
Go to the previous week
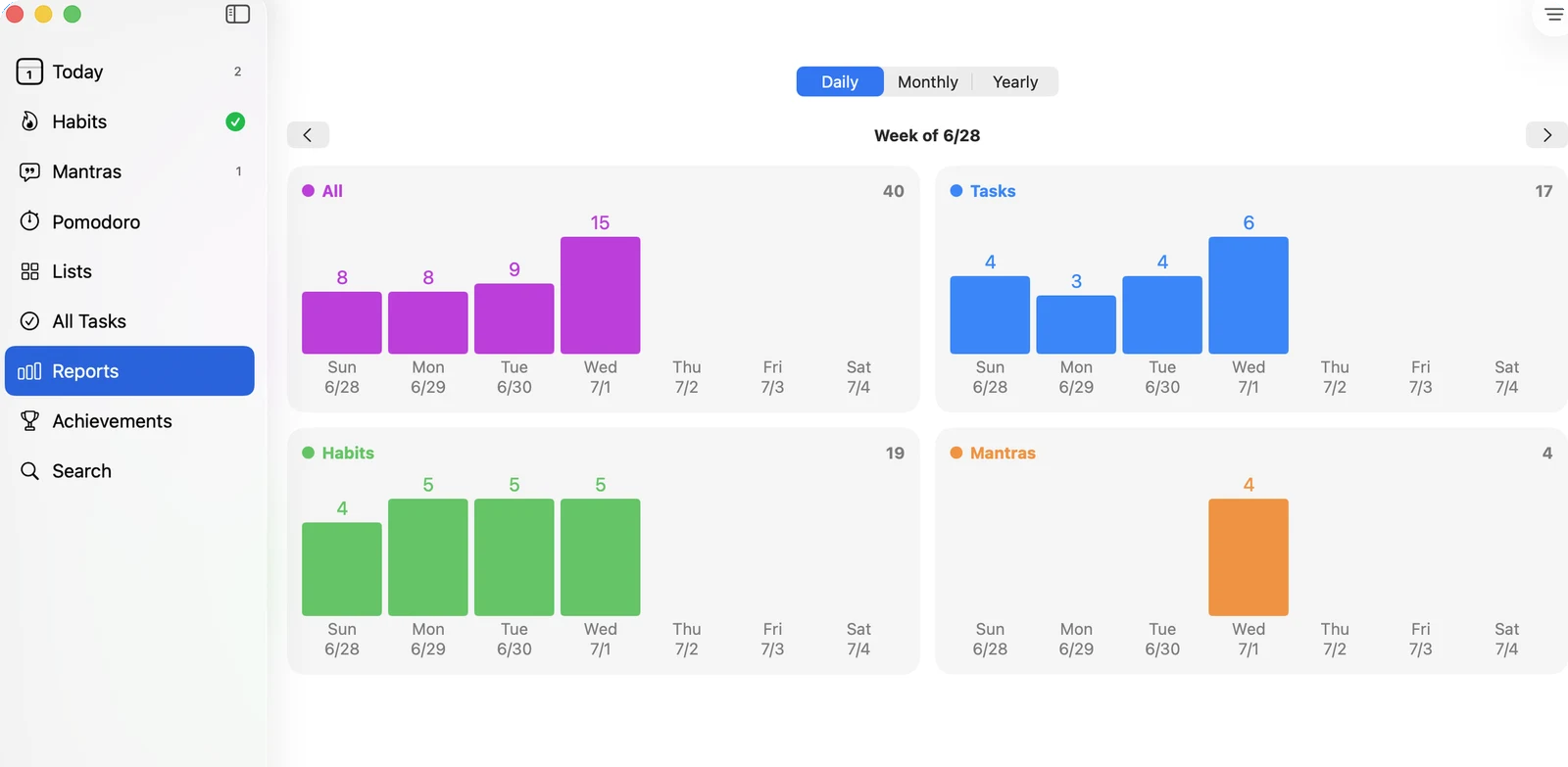308,135
